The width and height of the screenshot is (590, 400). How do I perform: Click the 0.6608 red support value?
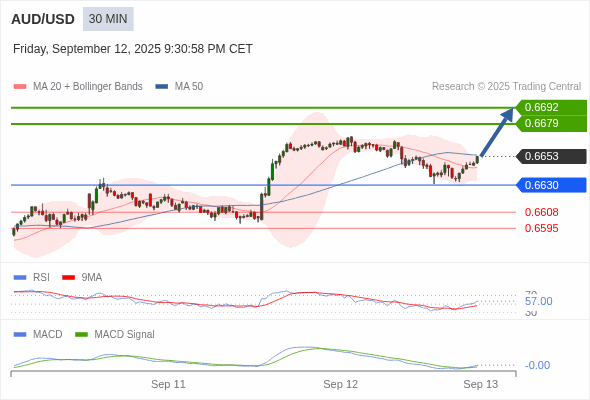pos(541,212)
